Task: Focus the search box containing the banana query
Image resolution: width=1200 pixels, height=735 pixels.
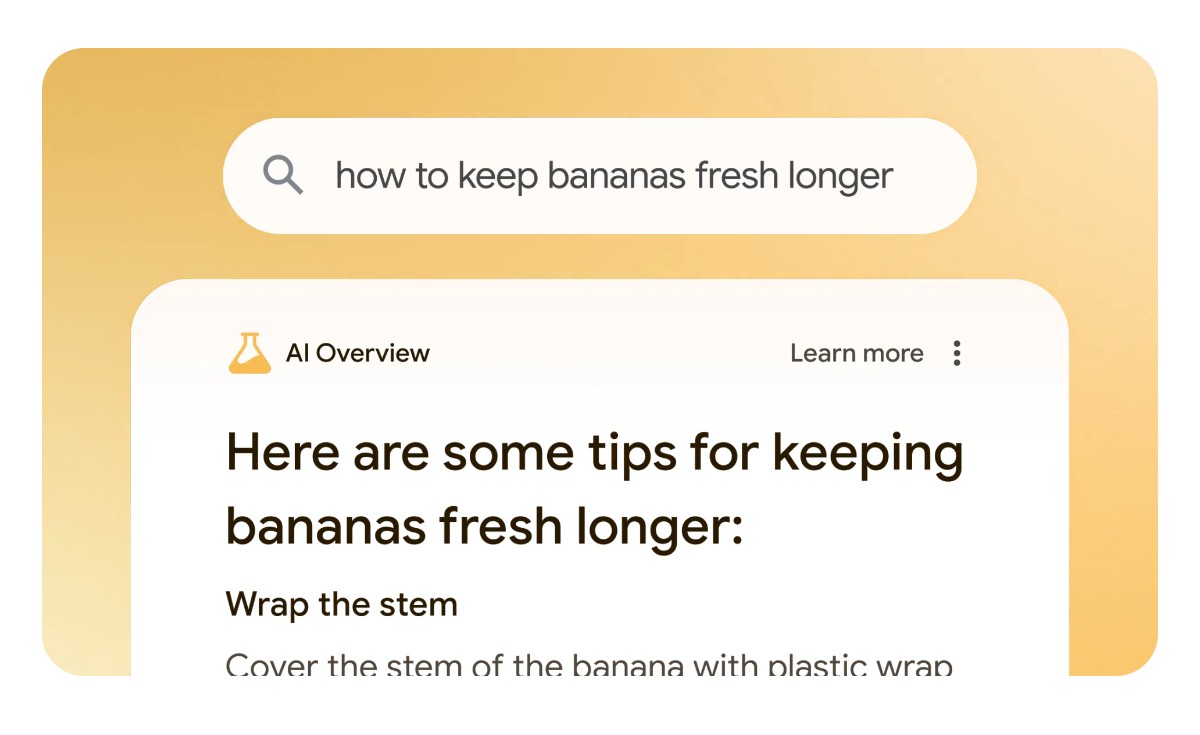Action: coord(600,176)
